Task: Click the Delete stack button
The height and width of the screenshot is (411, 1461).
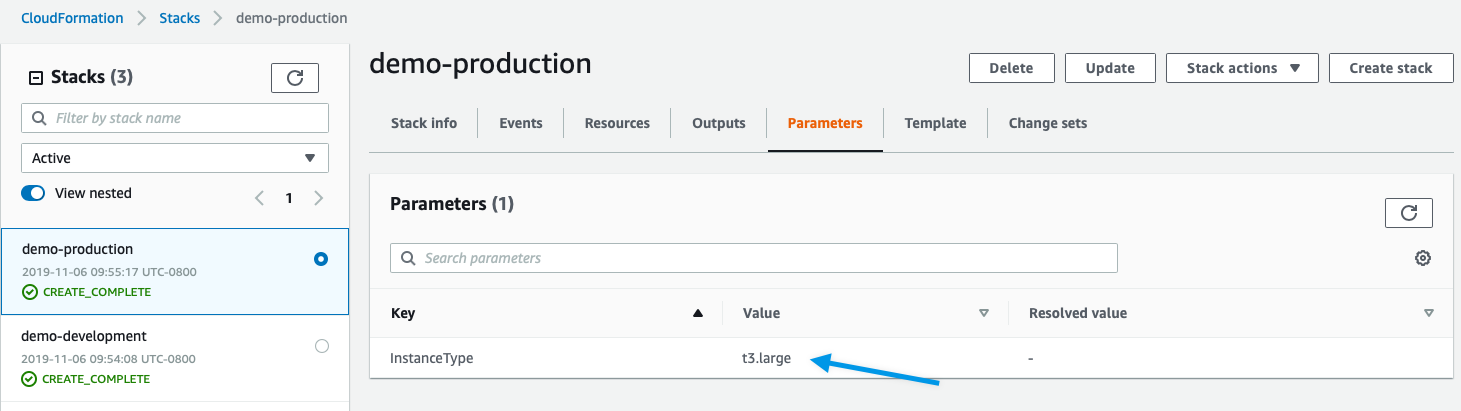Action: 1011,68
